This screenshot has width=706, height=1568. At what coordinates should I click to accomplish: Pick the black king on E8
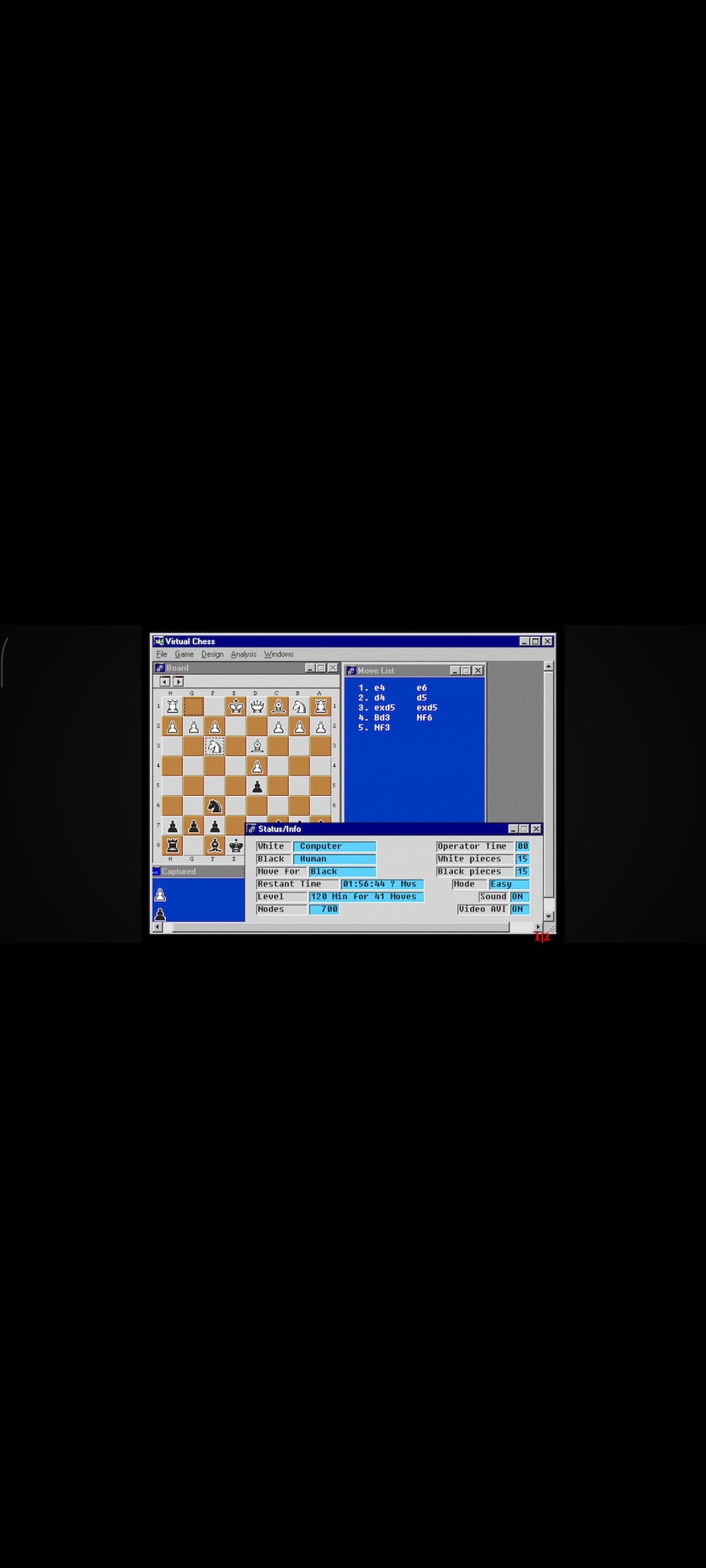[236, 846]
